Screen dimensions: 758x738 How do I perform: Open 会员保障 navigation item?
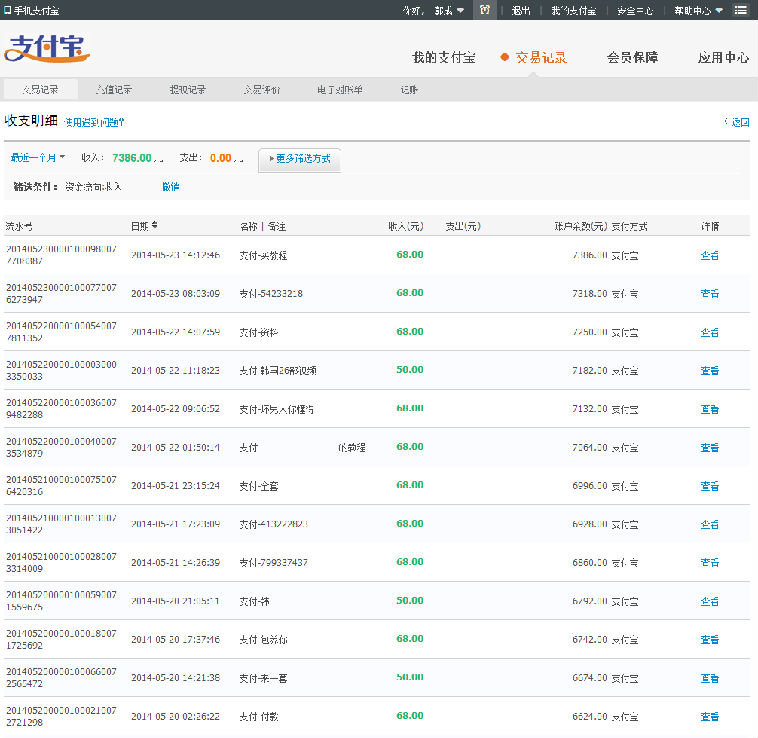[632, 58]
